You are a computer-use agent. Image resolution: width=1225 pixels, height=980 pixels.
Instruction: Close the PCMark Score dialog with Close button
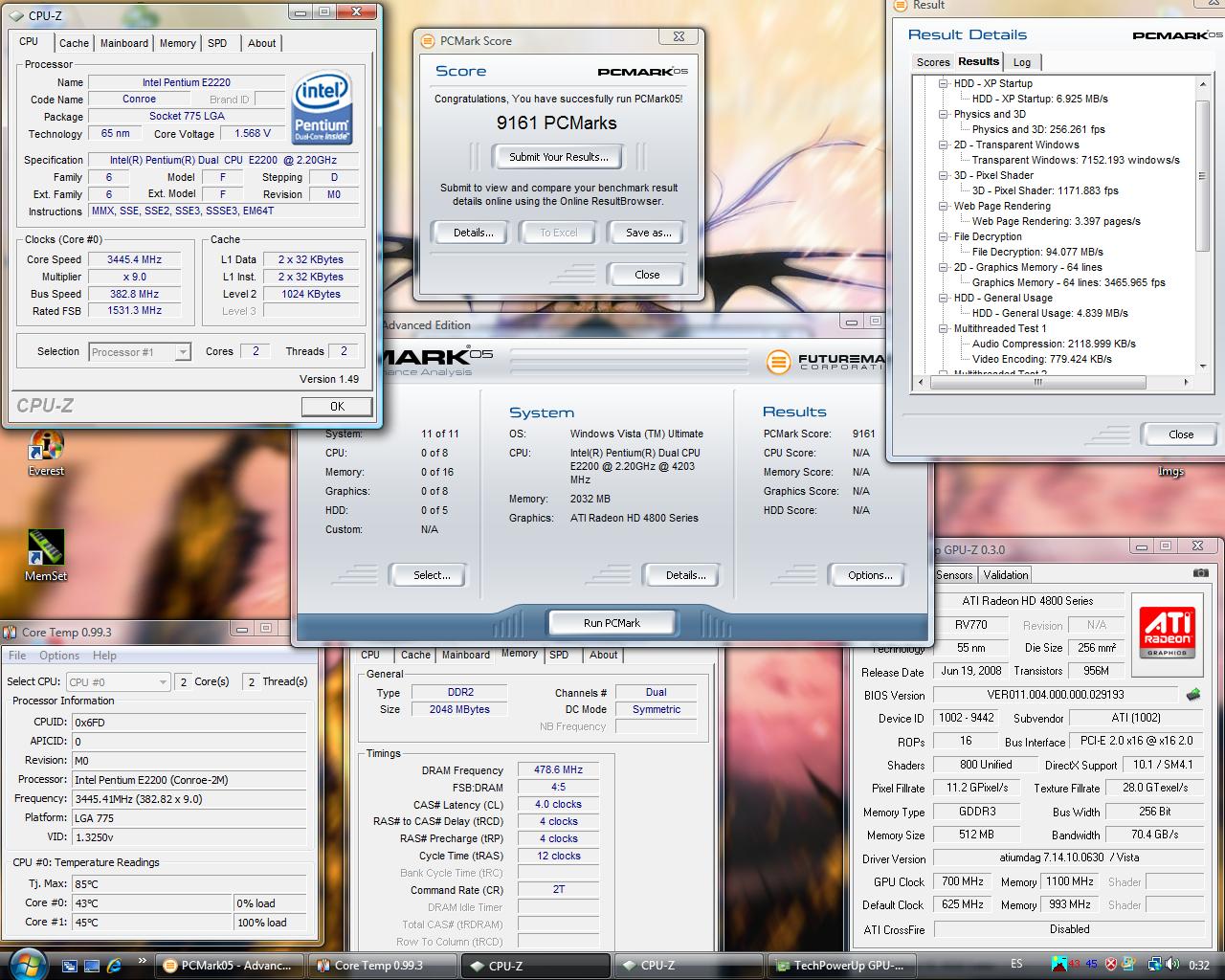point(647,275)
